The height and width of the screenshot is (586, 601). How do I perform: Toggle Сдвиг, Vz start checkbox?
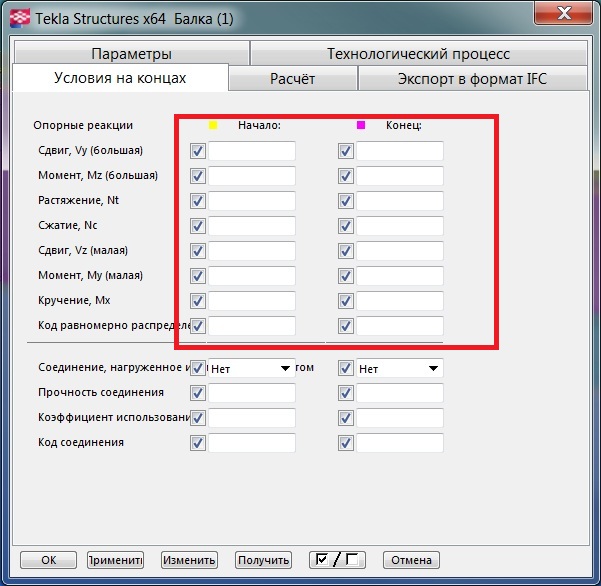(x=198, y=251)
